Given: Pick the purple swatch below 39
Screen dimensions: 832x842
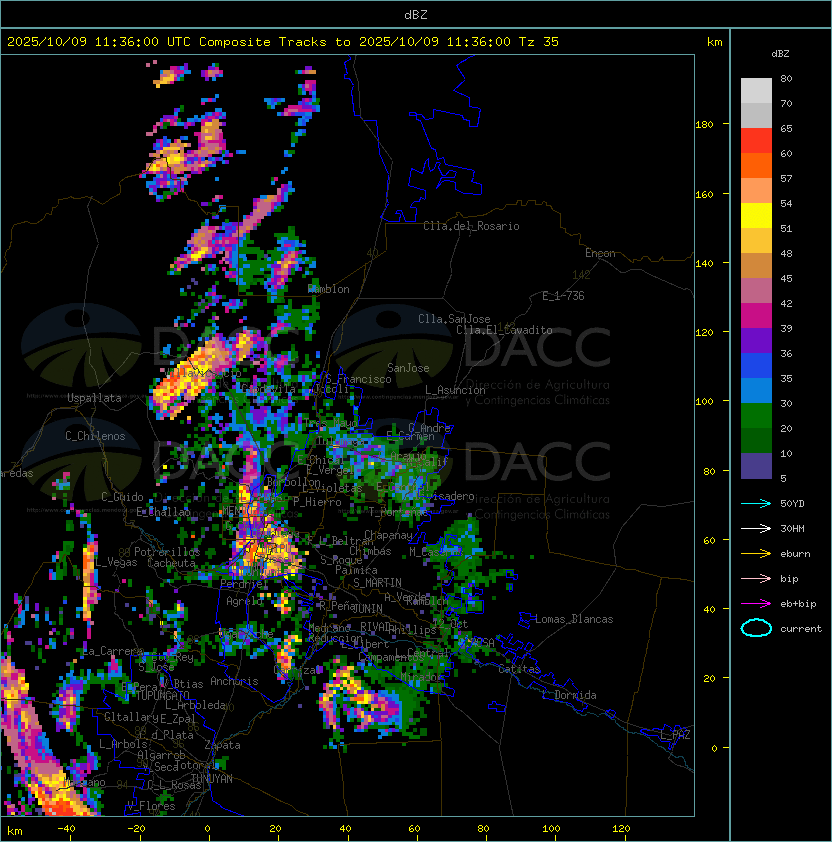Looking at the screenshot, I should (756, 340).
